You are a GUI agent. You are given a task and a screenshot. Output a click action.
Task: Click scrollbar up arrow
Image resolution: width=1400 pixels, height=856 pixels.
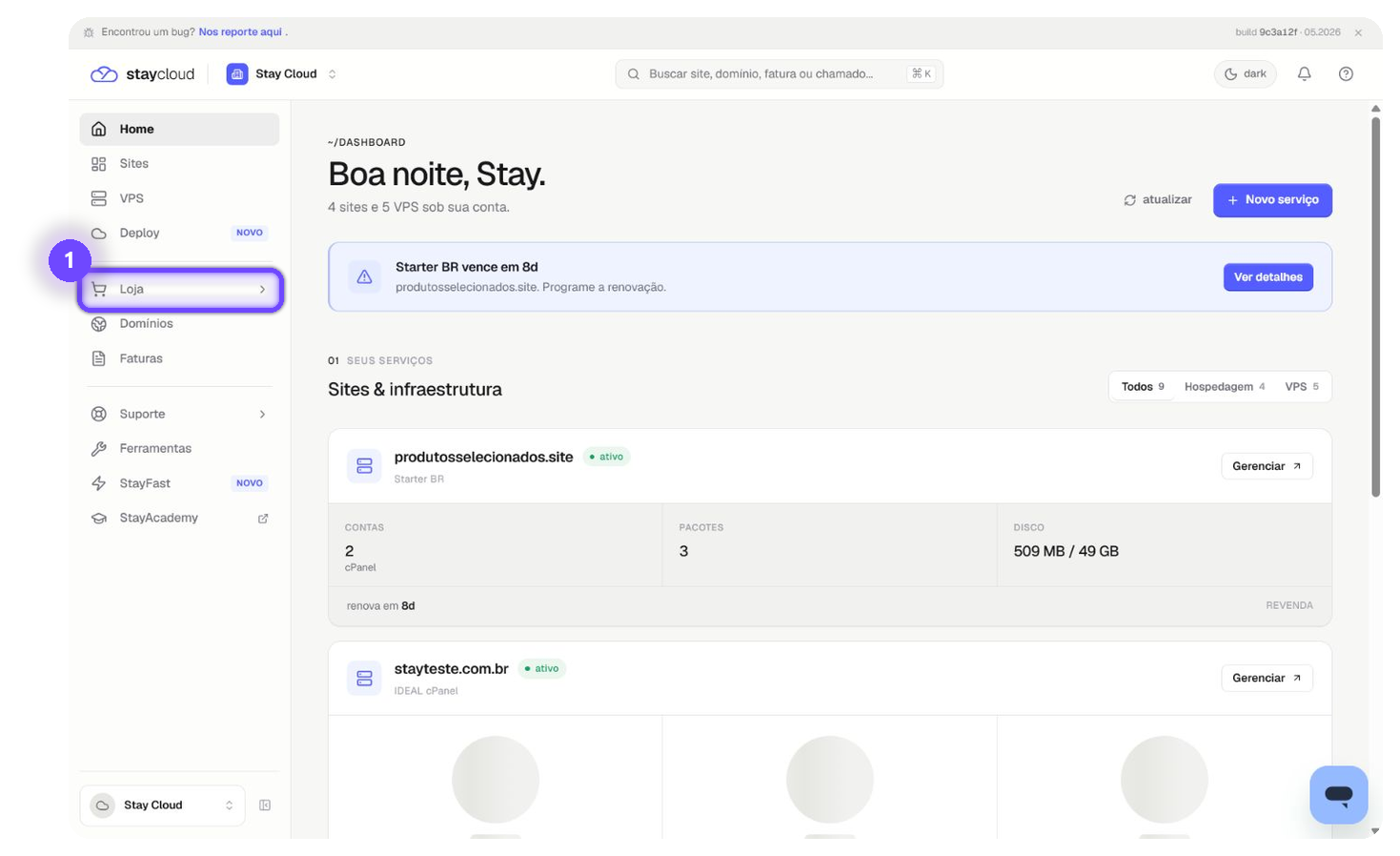pyautogui.click(x=1375, y=109)
